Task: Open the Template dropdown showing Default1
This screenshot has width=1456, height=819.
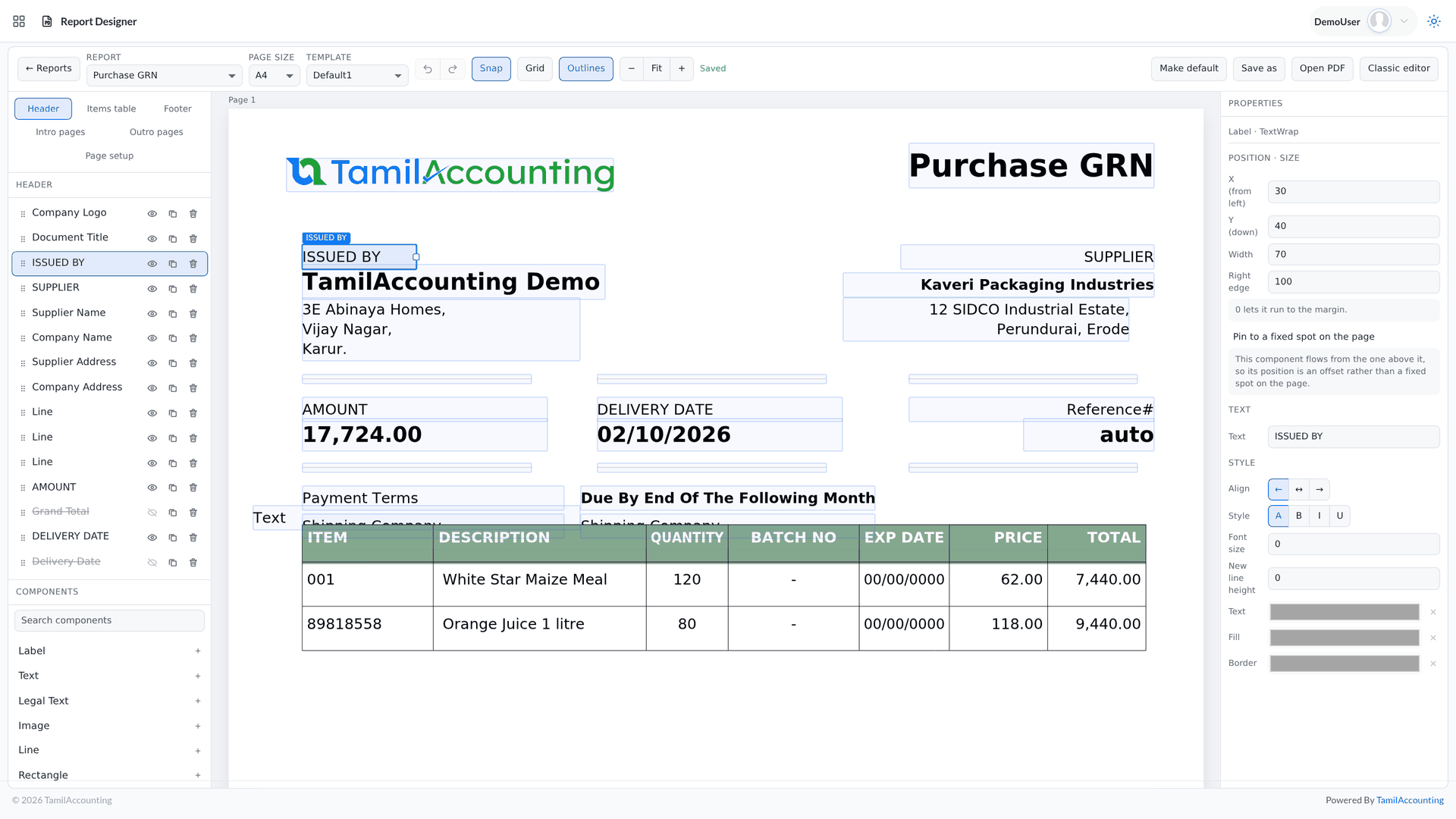Action: click(x=357, y=75)
